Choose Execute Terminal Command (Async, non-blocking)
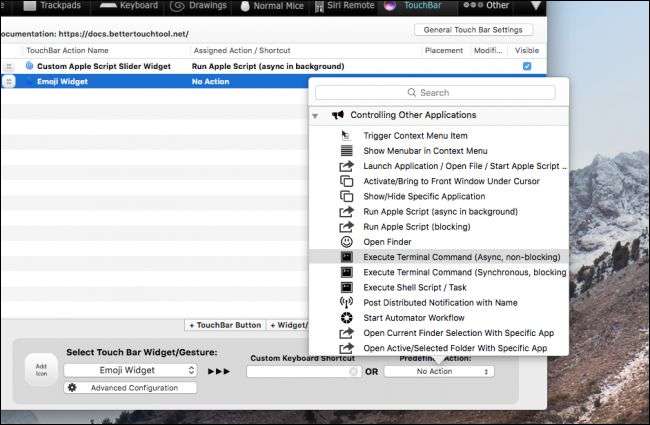 tap(461, 257)
